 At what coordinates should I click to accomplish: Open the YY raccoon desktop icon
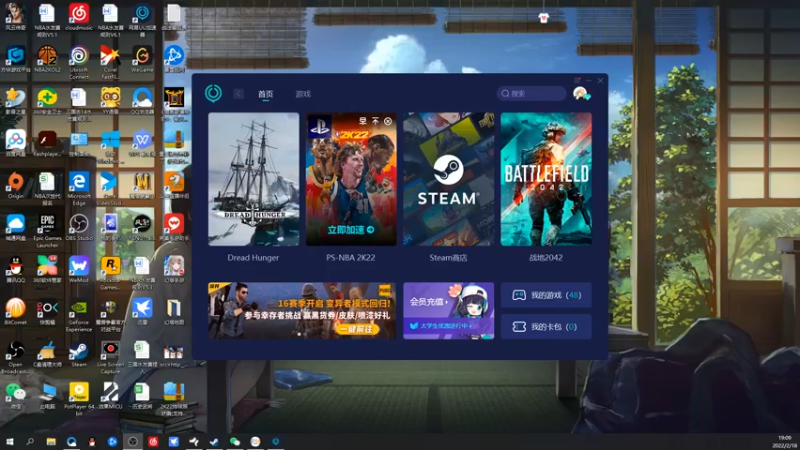pyautogui.click(x=110, y=101)
